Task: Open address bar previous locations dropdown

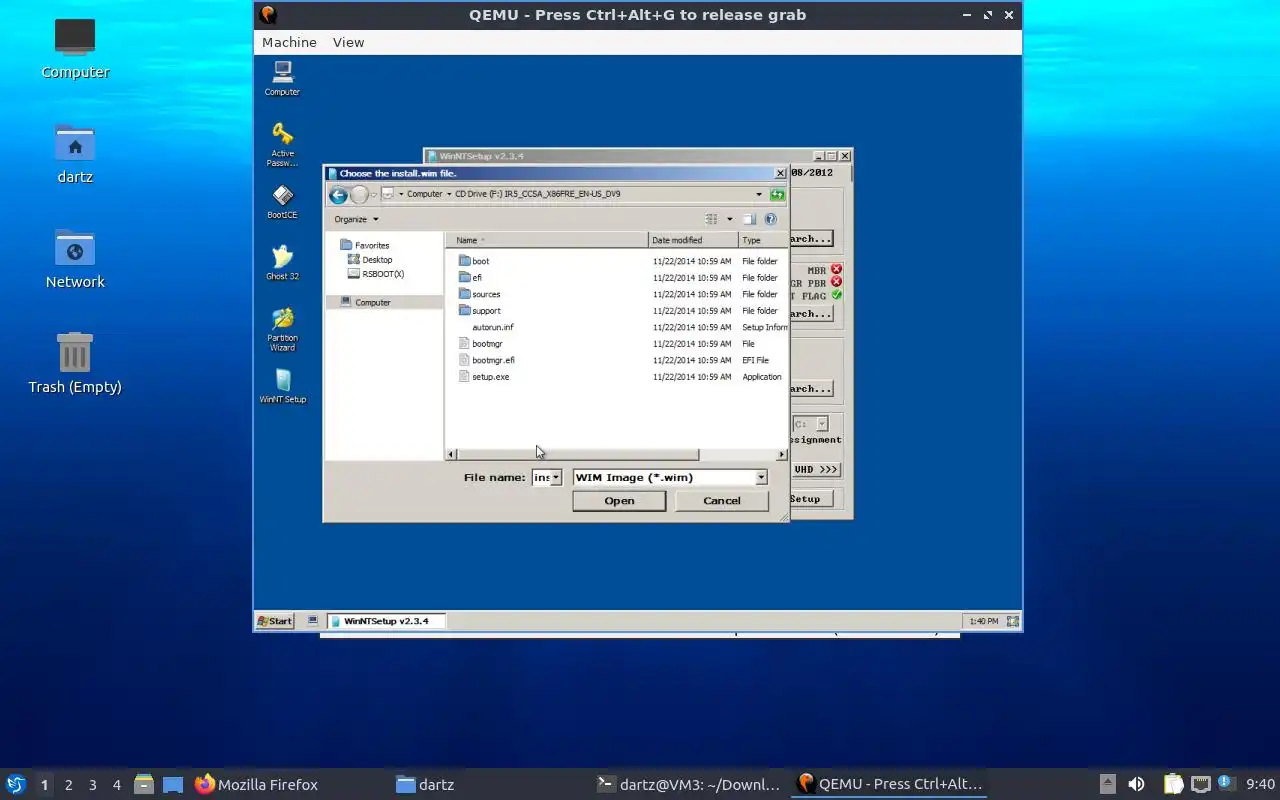Action: click(x=759, y=194)
